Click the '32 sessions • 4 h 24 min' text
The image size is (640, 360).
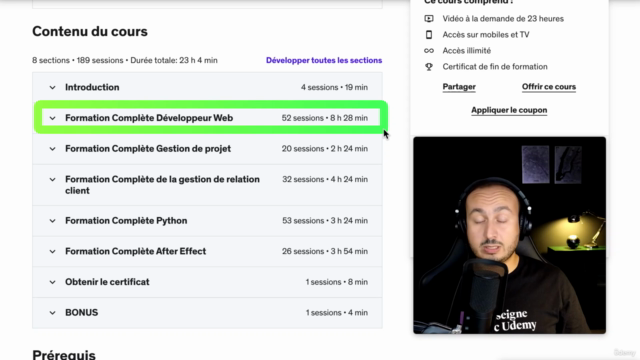pyautogui.click(x=325, y=179)
